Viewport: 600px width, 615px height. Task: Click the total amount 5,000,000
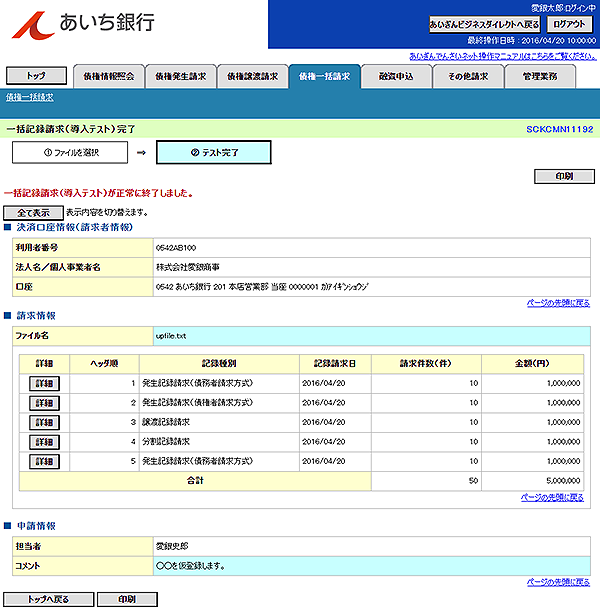point(563,481)
